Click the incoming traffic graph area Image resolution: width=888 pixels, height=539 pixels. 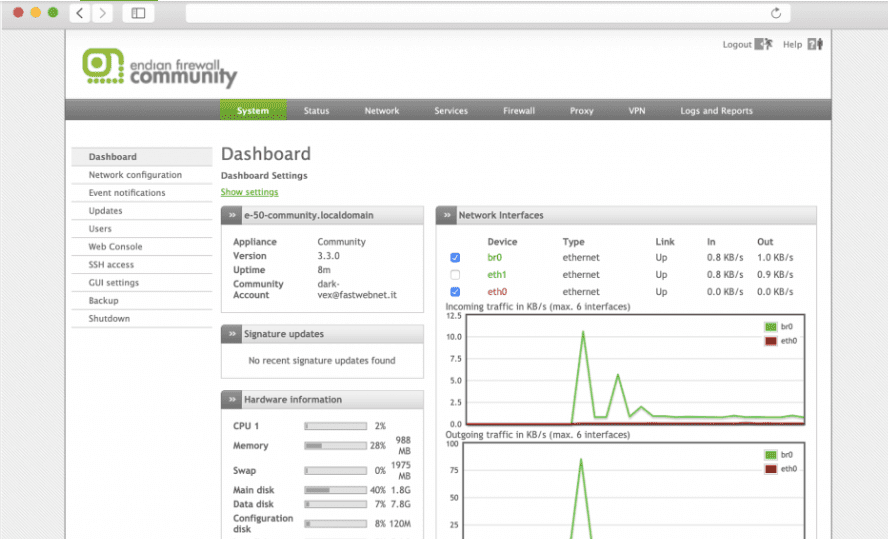coord(635,369)
